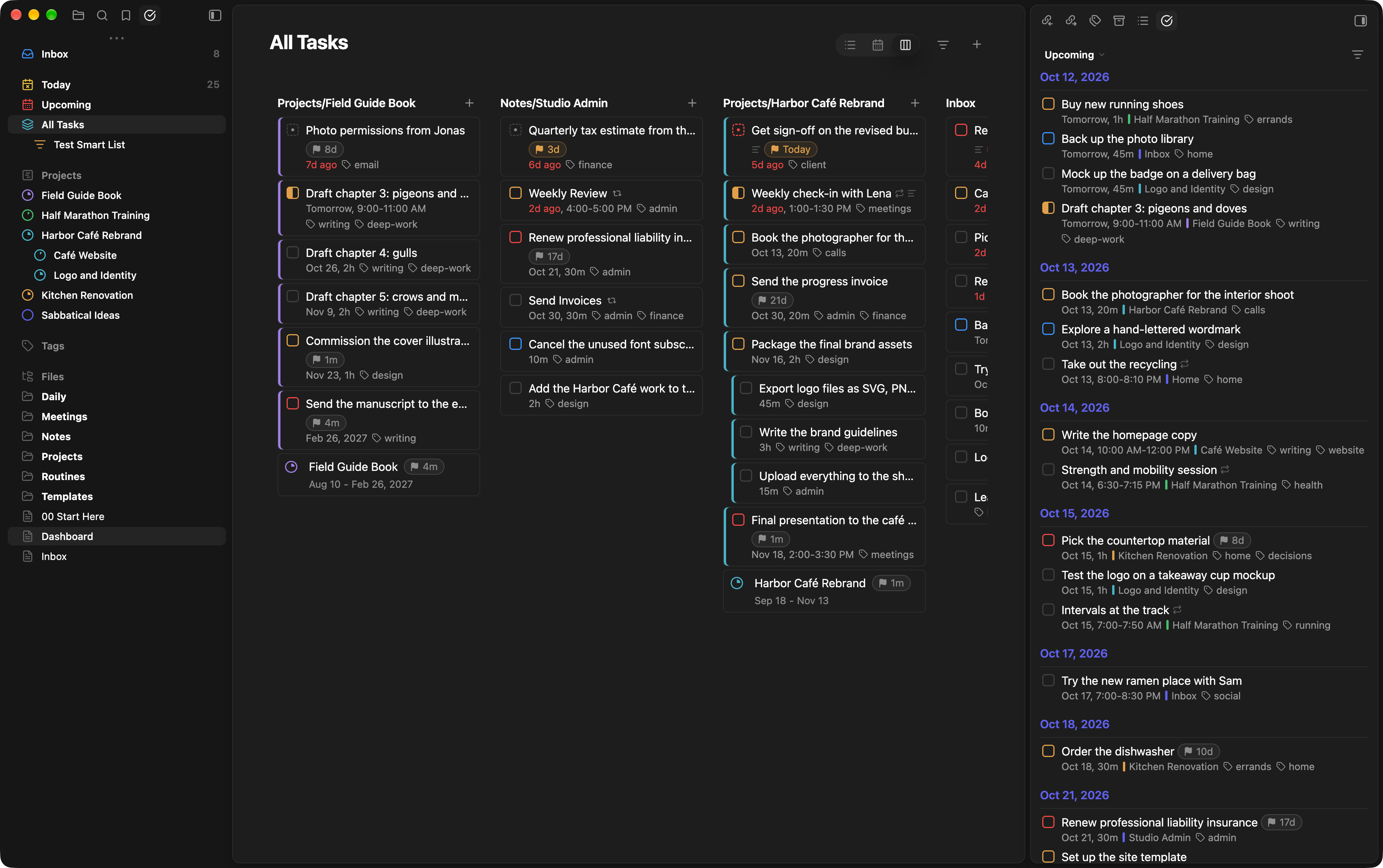The width and height of the screenshot is (1383, 868).
Task: Click the Oct 13, 2026 date heading
Action: (1074, 268)
